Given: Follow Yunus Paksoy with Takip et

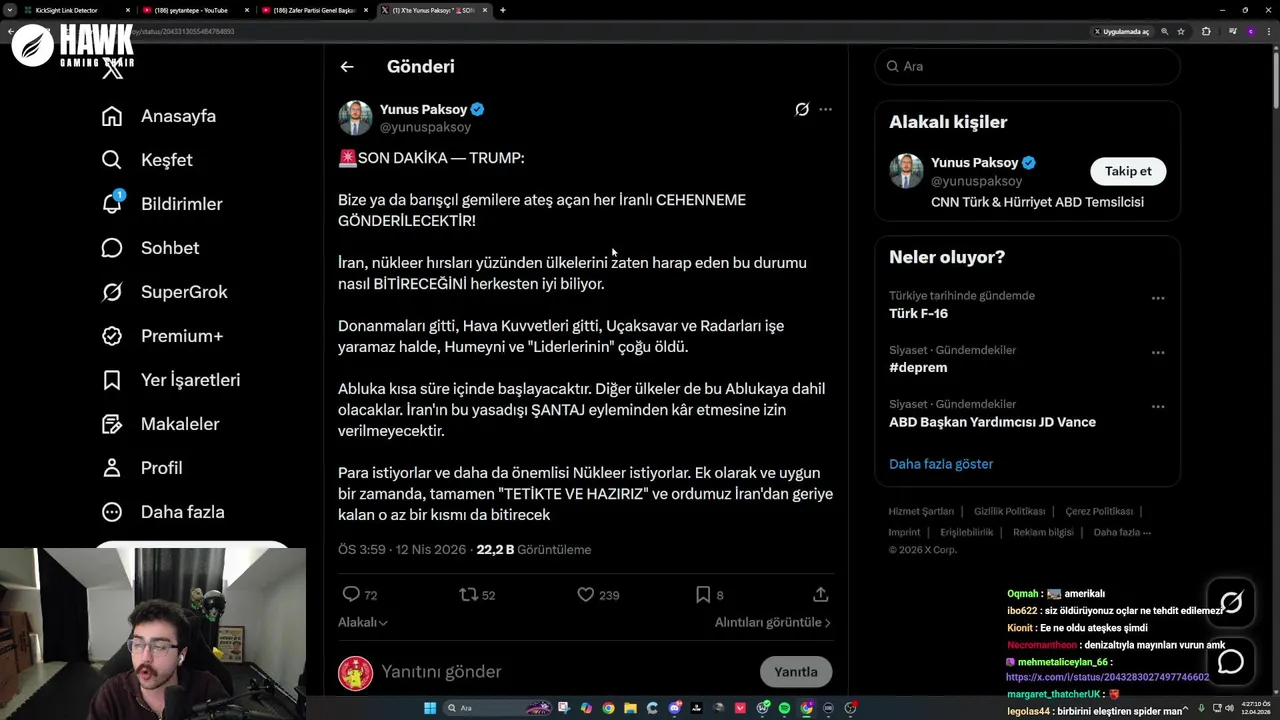Looking at the screenshot, I should tap(1128, 171).
